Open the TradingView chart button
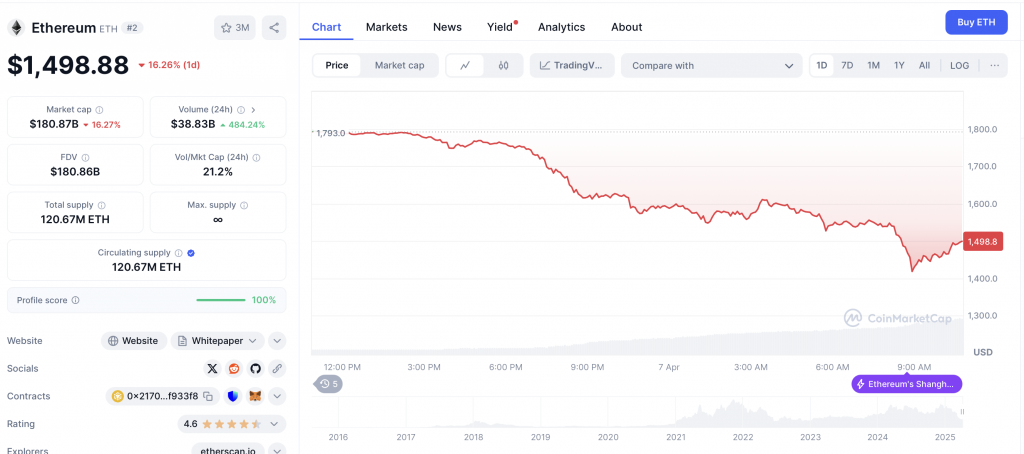The width and height of the screenshot is (1024, 454). (572, 65)
